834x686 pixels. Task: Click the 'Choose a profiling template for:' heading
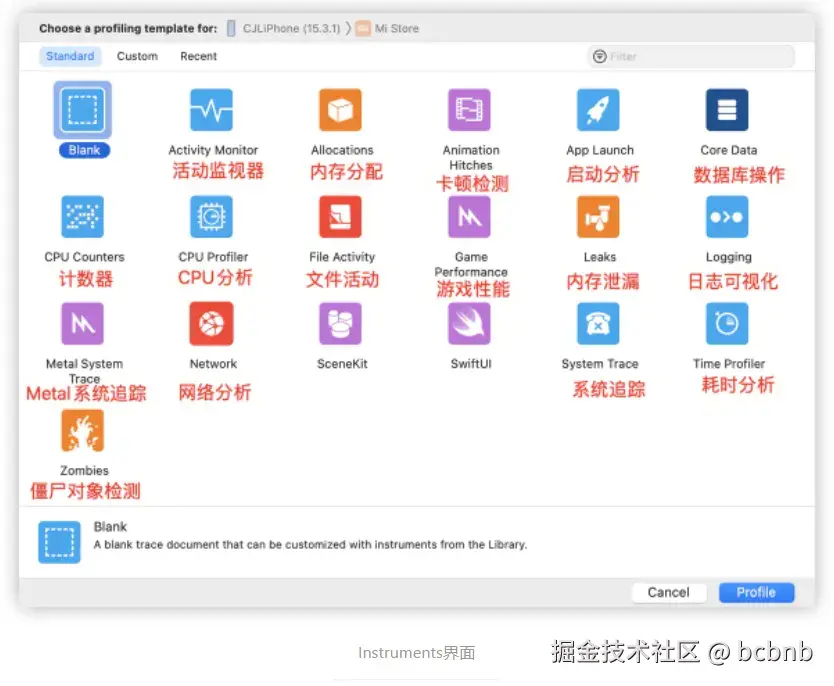pyautogui.click(x=128, y=28)
